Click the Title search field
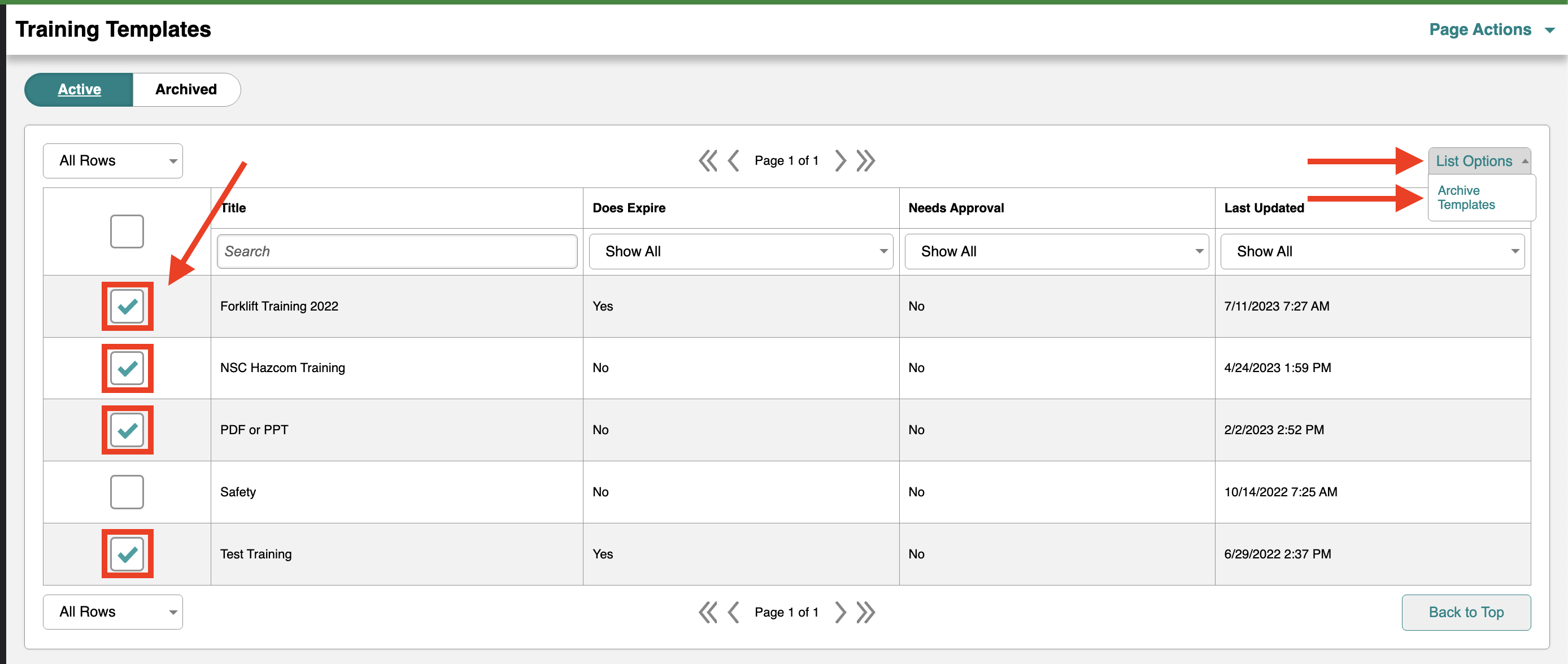 tap(397, 251)
